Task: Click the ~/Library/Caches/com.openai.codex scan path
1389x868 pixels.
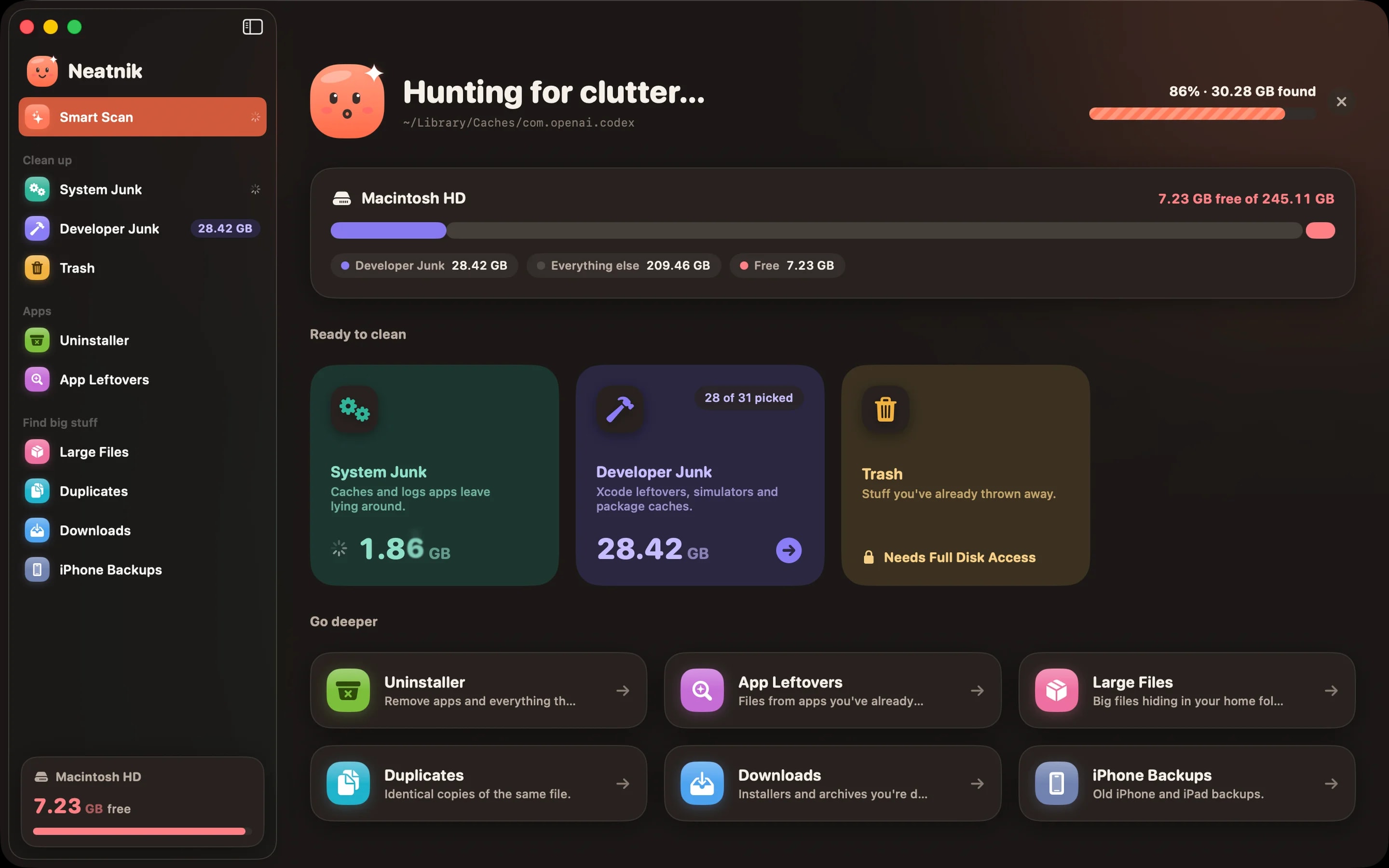Action: point(518,123)
